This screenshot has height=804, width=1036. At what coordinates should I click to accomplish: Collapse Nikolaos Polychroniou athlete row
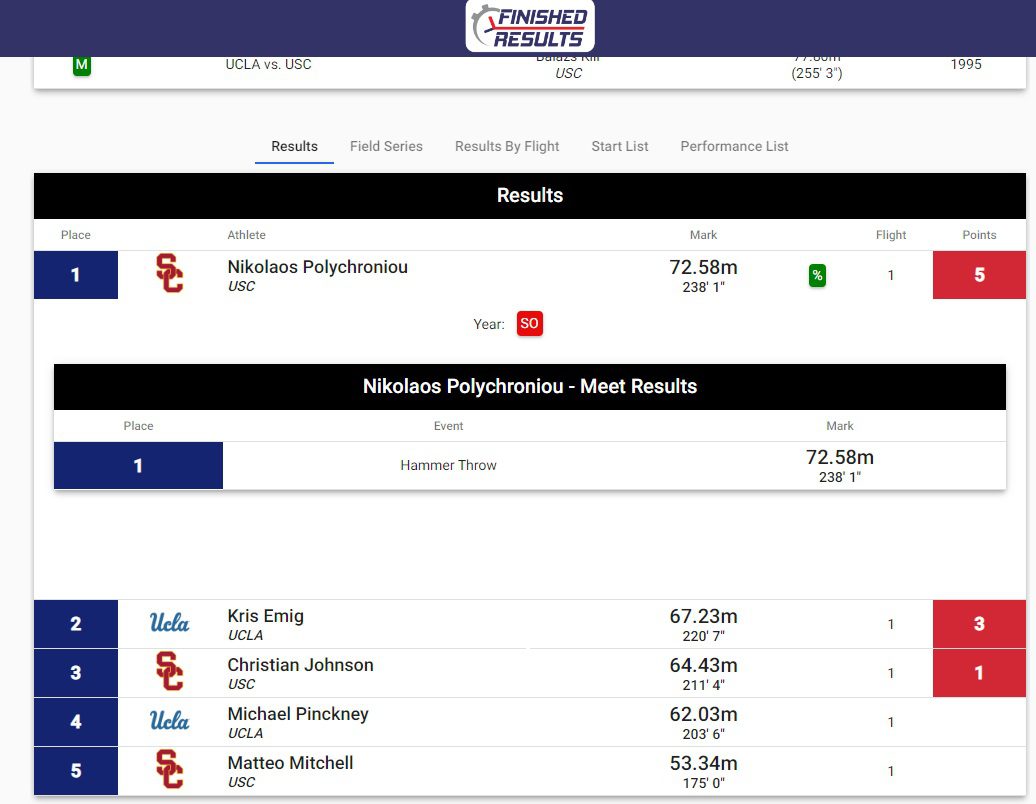[x=530, y=275]
